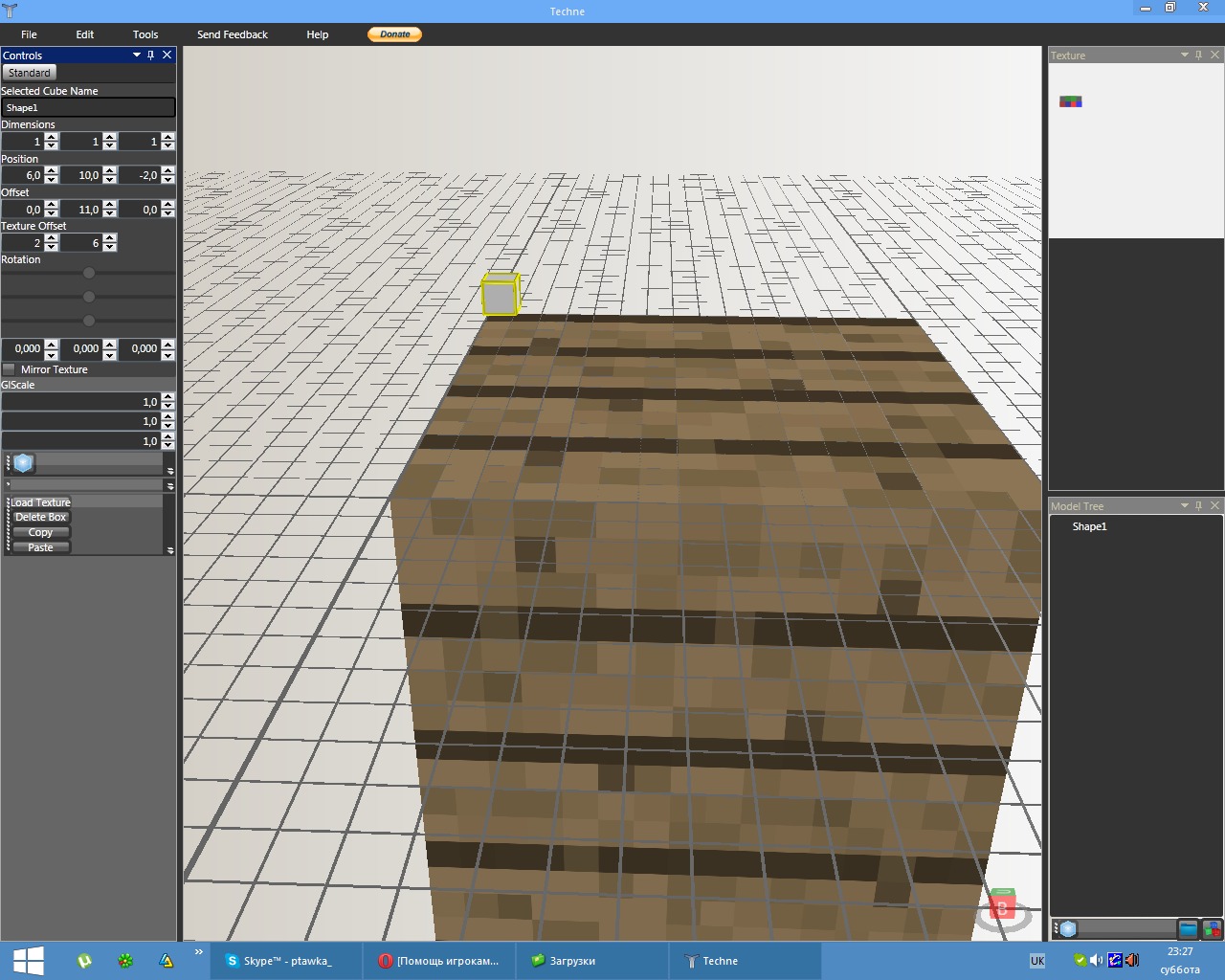Increase first Dimensions value

[52, 137]
